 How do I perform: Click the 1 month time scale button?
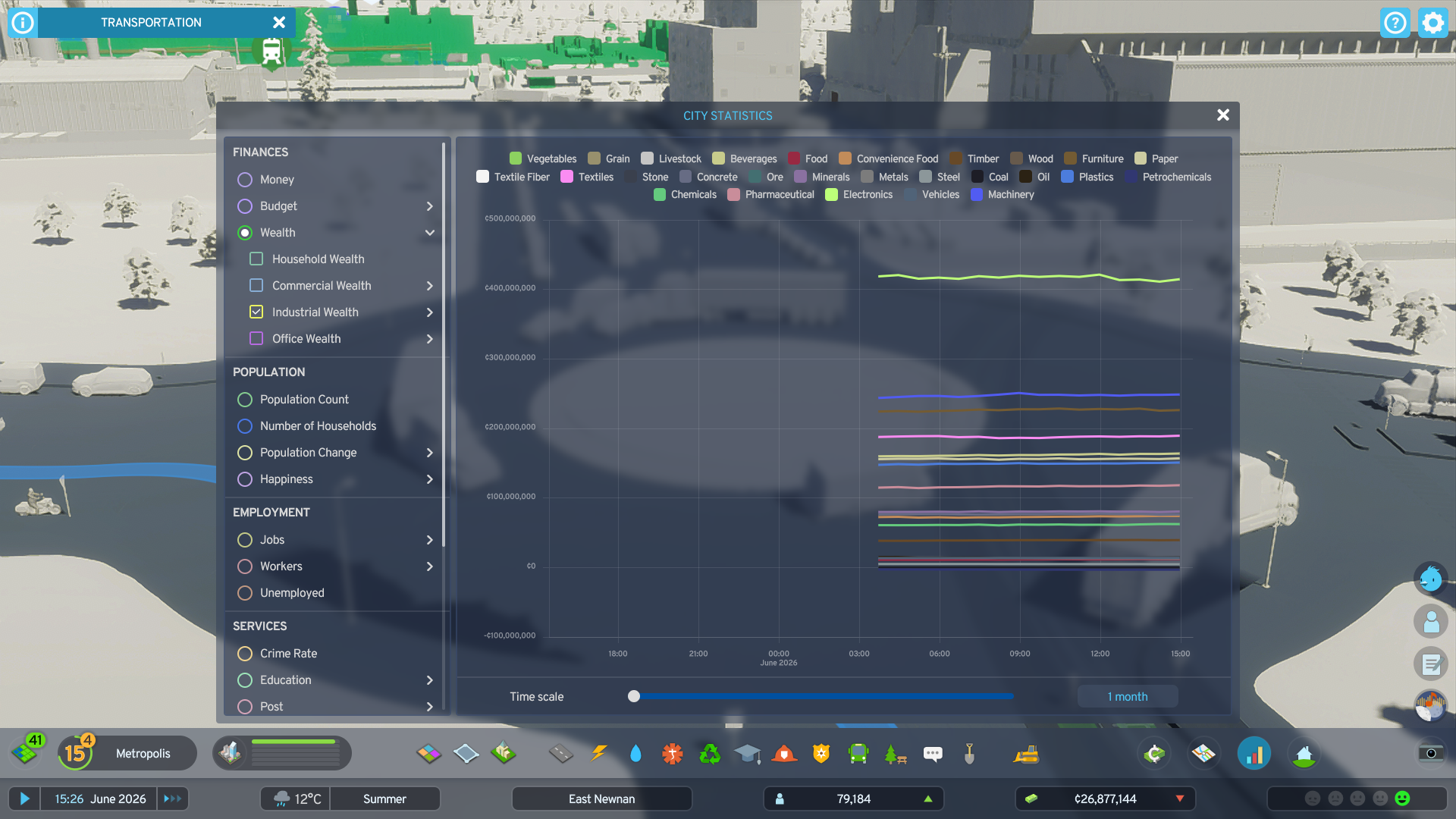(x=1128, y=697)
